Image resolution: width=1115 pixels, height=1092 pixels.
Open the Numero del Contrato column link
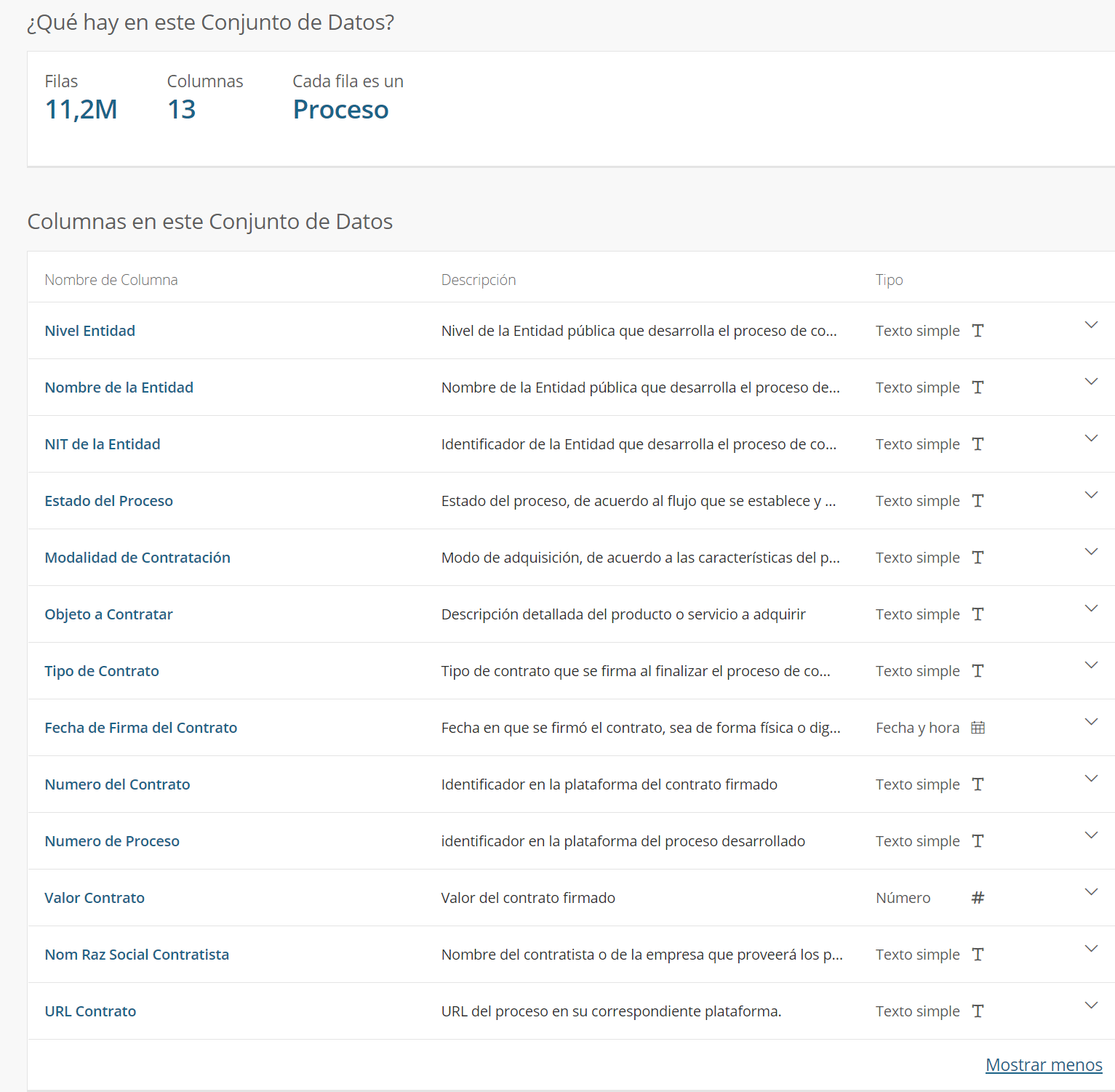[117, 784]
